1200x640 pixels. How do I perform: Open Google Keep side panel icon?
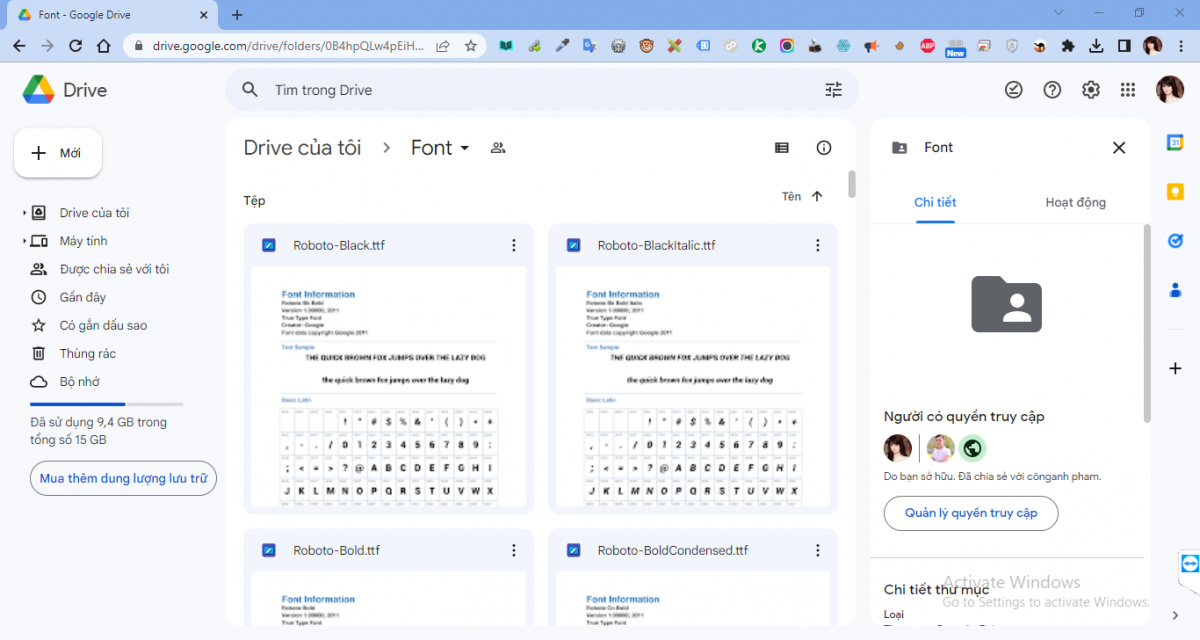coord(1175,192)
